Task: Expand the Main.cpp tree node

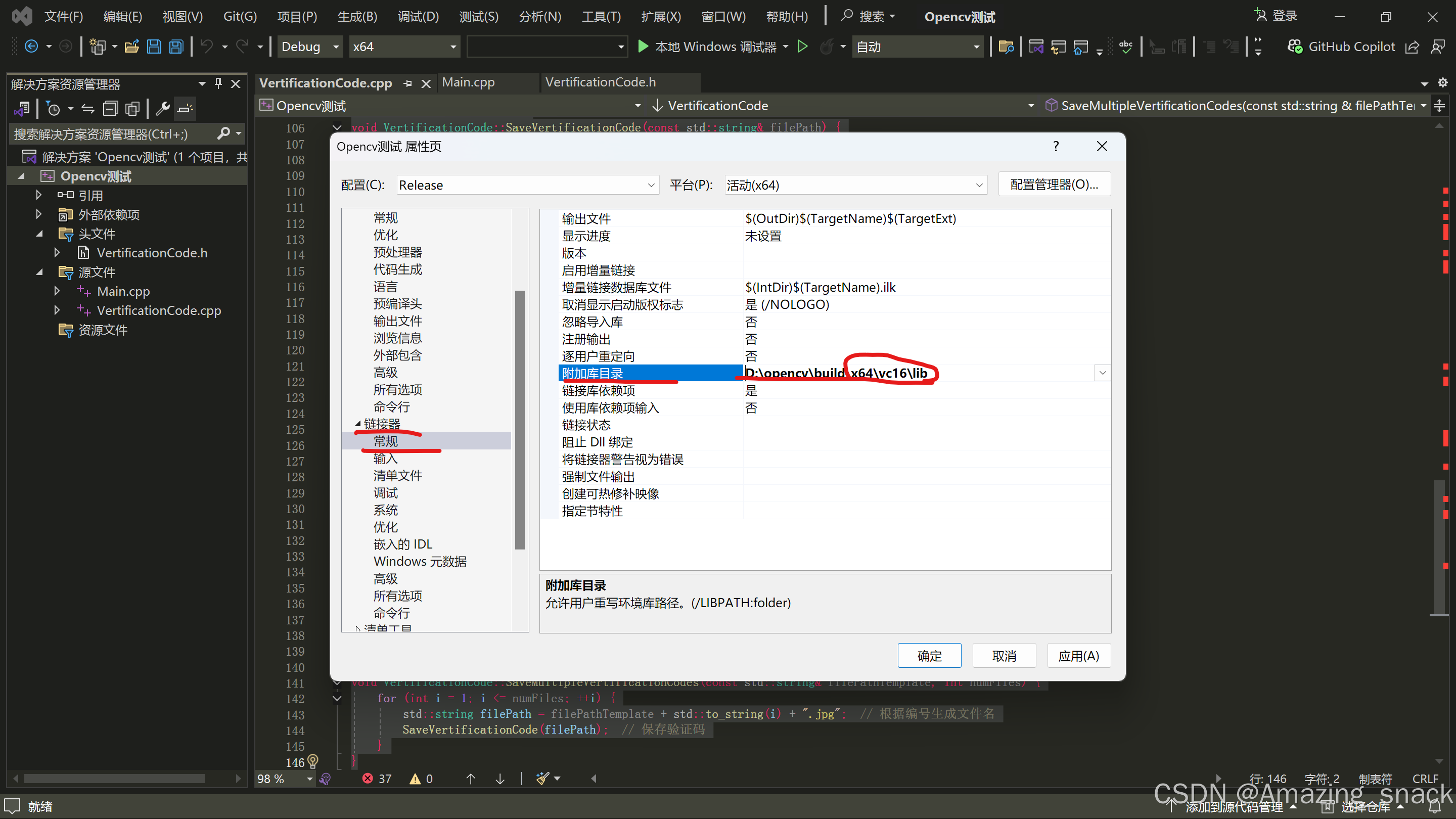Action: tap(57, 291)
